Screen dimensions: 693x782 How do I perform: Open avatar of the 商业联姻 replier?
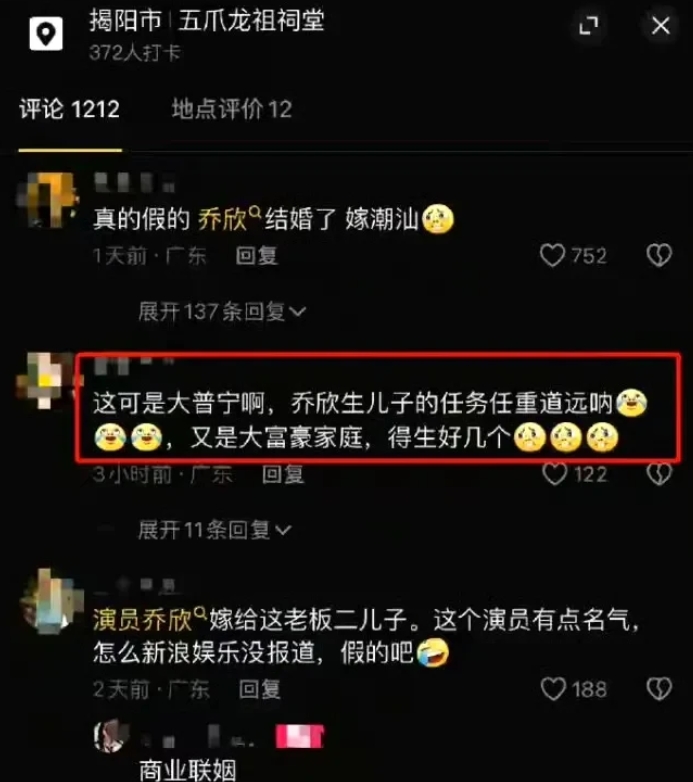tap(111, 736)
